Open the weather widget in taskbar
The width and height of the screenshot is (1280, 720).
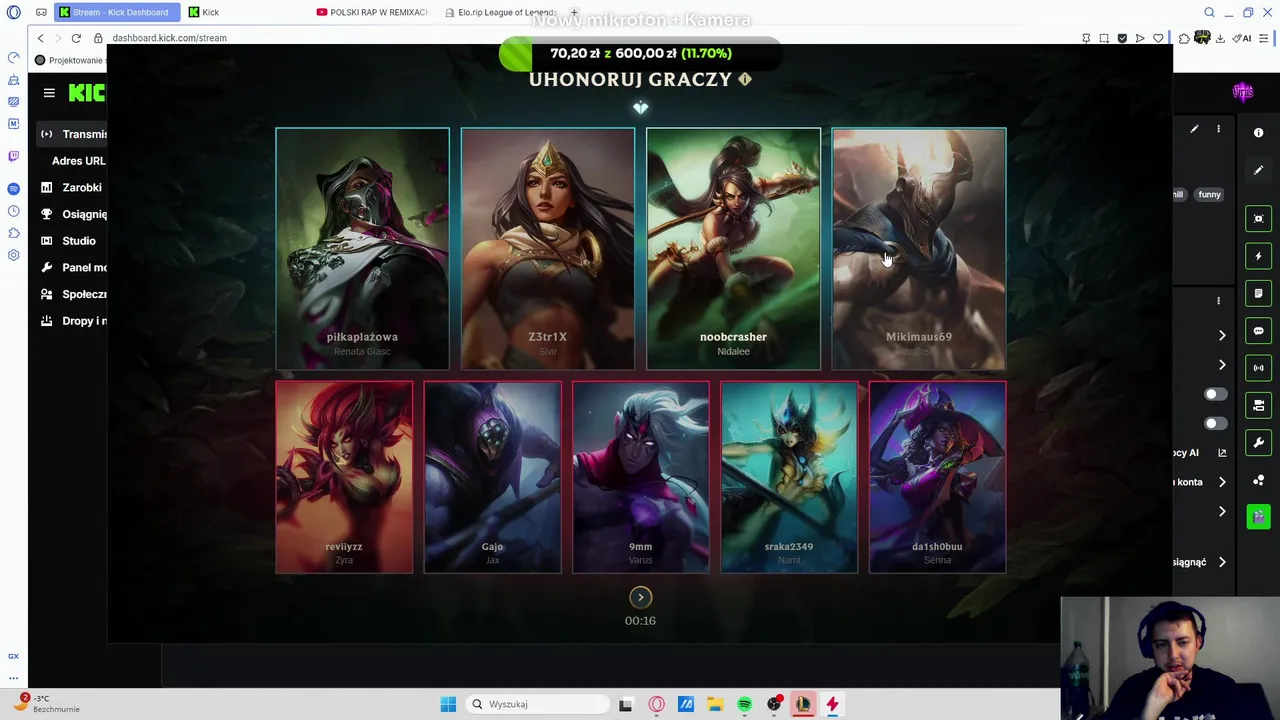point(48,704)
